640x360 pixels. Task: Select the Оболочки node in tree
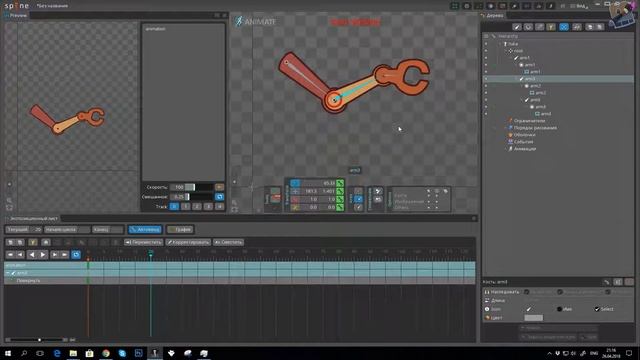(x=524, y=135)
